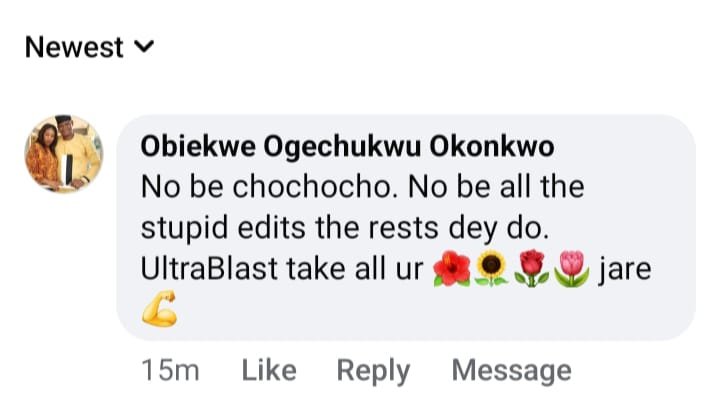Like the comment by Obiekwe
720x406 pixels.
269,370
